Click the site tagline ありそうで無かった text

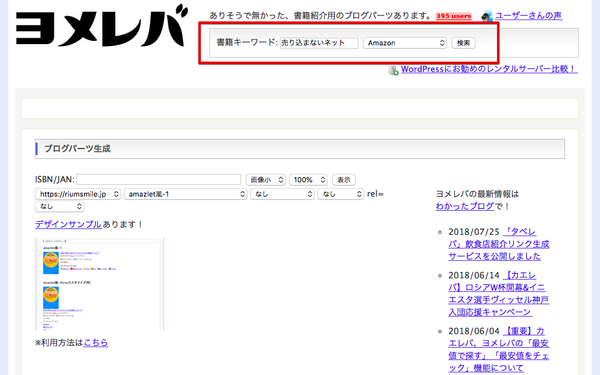[321, 16]
